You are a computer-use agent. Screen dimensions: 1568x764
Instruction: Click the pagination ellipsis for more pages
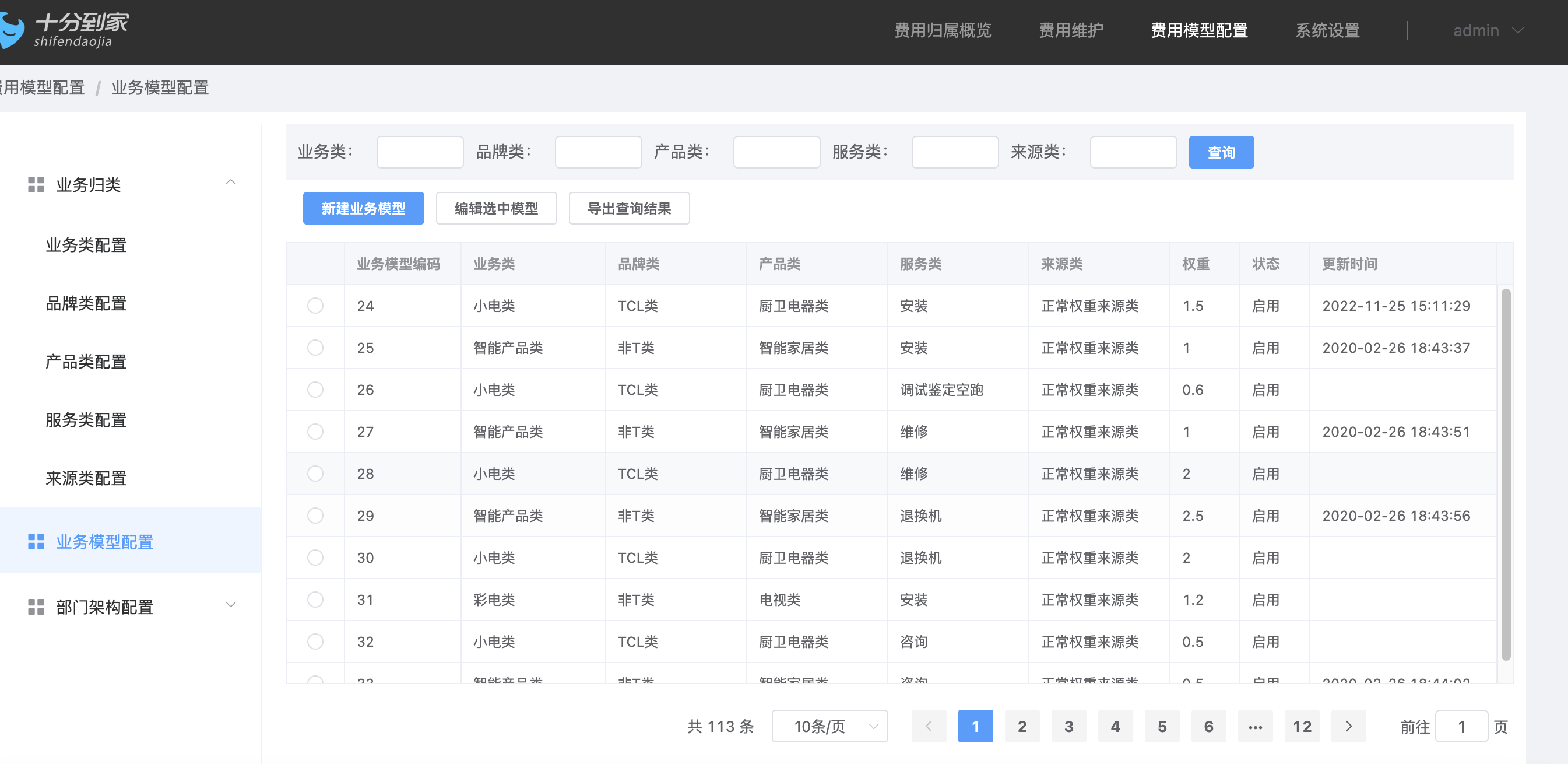click(x=1255, y=726)
